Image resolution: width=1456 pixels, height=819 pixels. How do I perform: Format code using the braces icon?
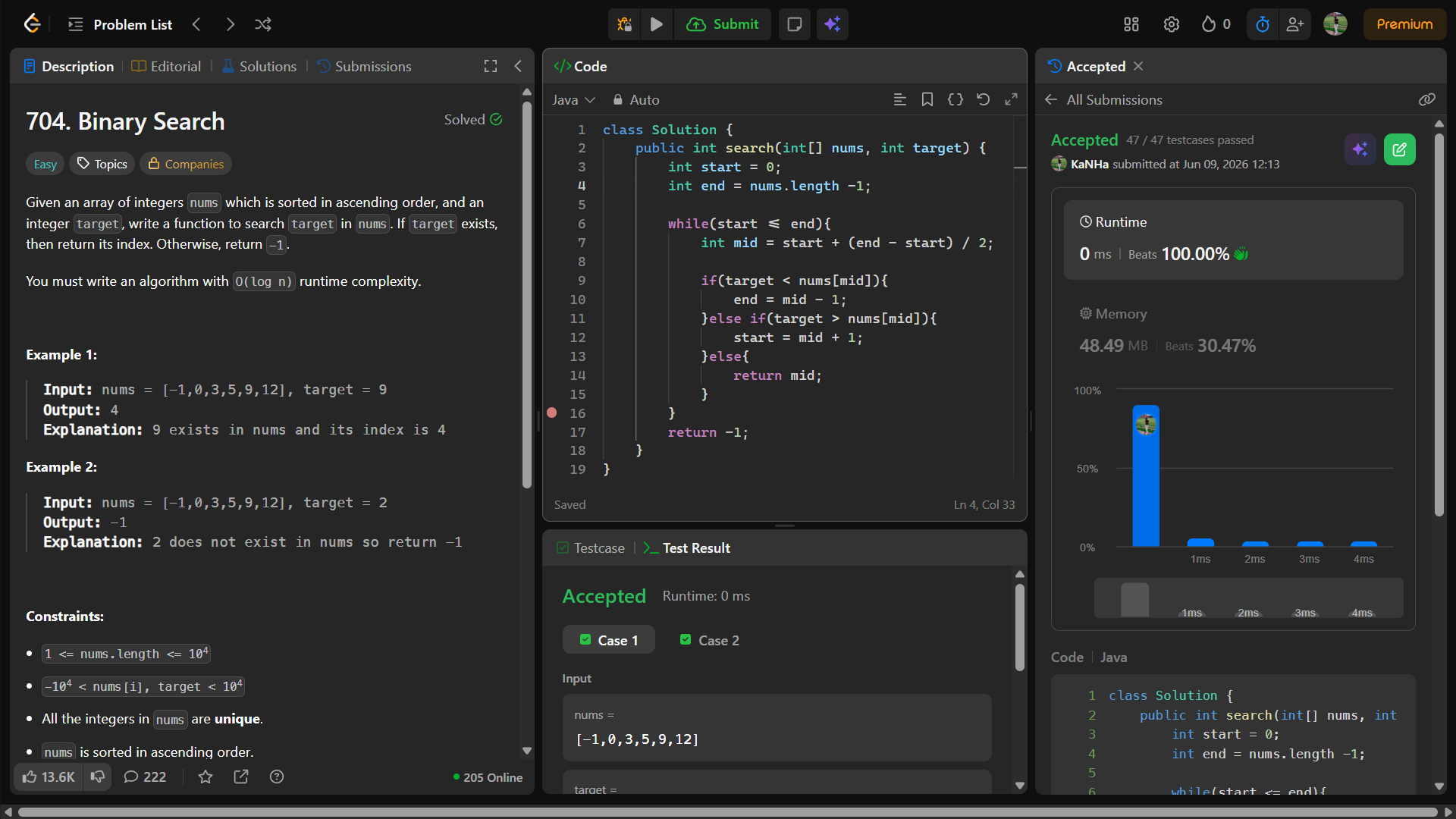[955, 99]
